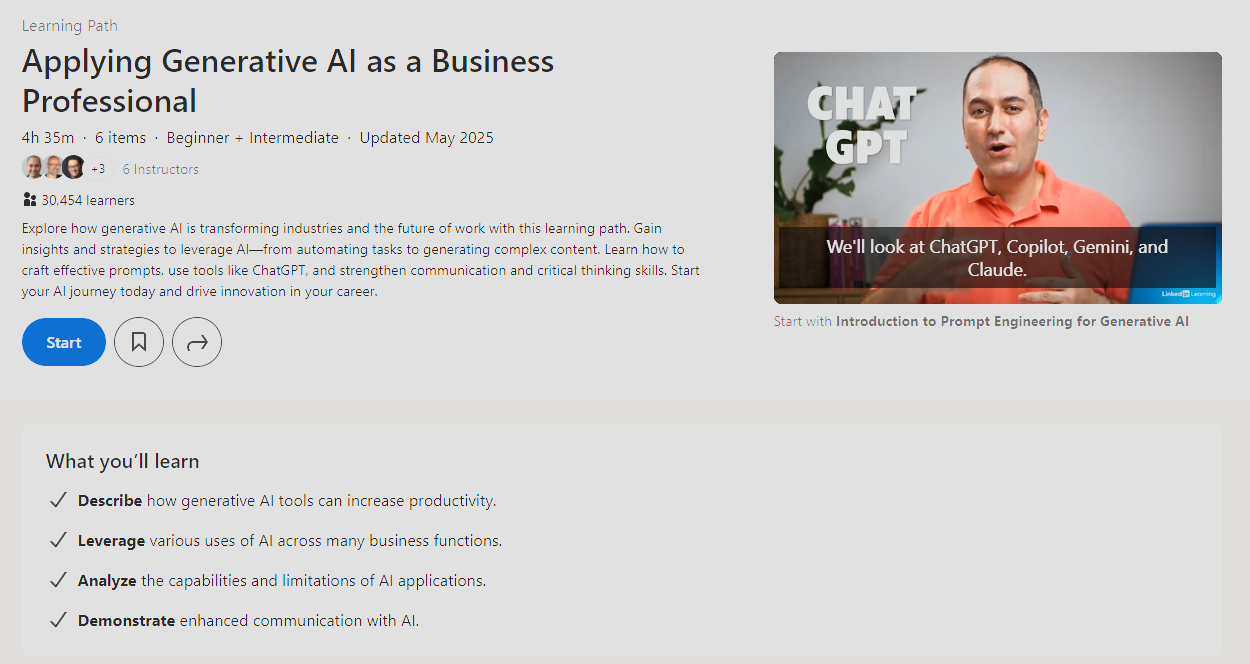Click the 4h 35m duration text
Viewport: 1250px width, 664px height.
[48, 138]
